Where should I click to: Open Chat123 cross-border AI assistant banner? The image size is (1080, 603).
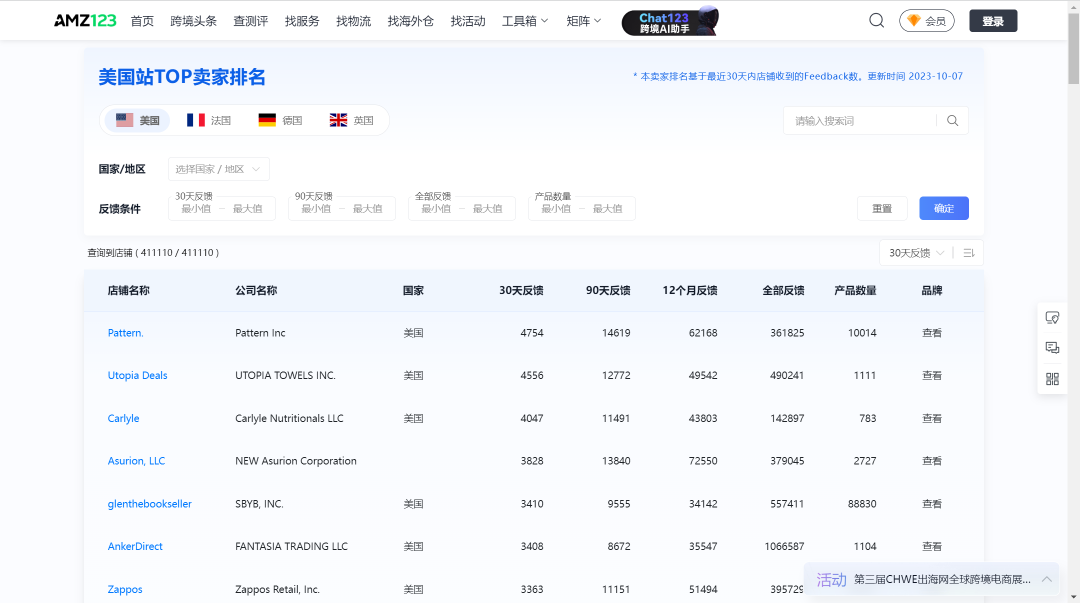(670, 21)
